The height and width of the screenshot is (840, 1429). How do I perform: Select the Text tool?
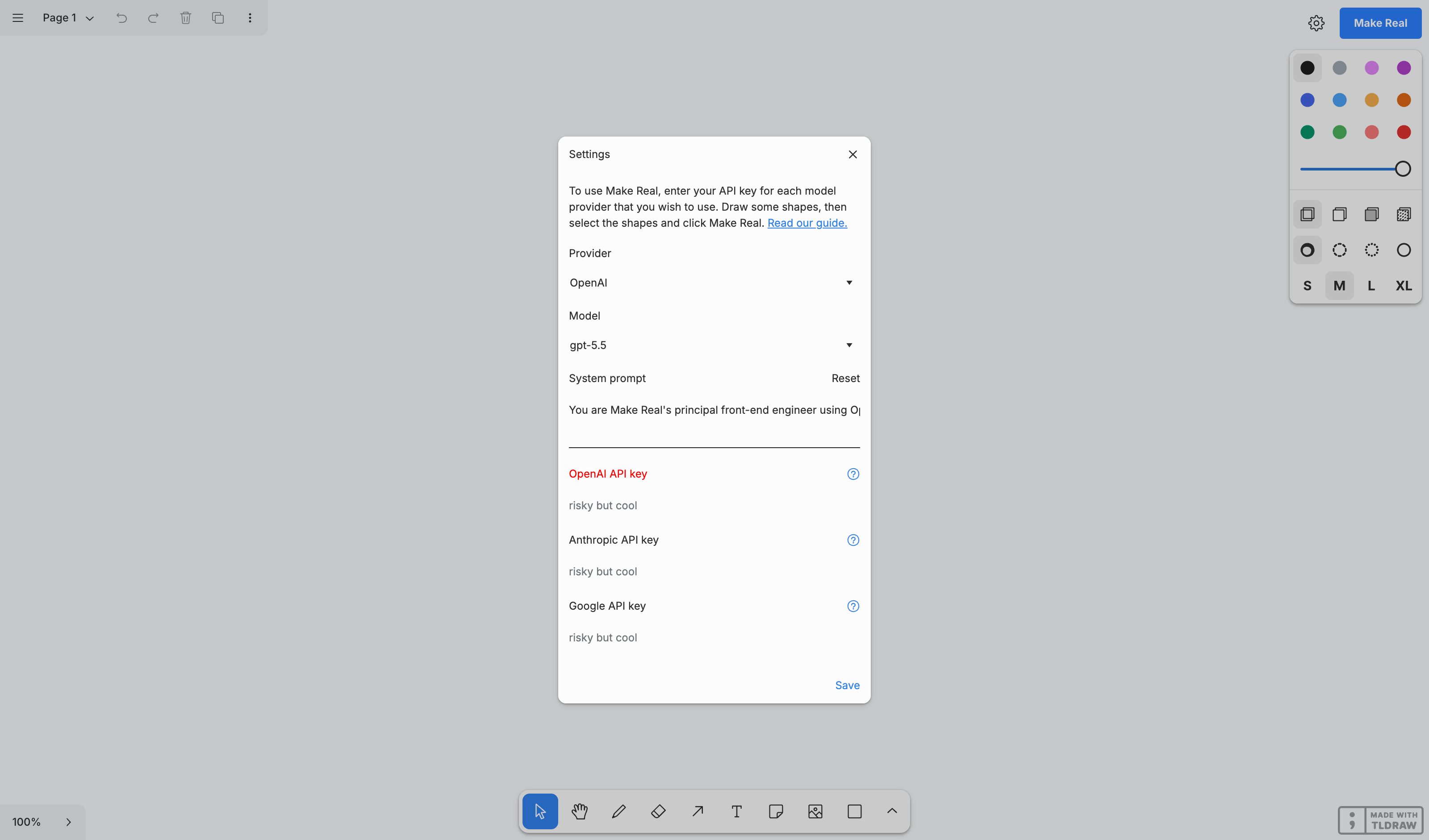[737, 811]
